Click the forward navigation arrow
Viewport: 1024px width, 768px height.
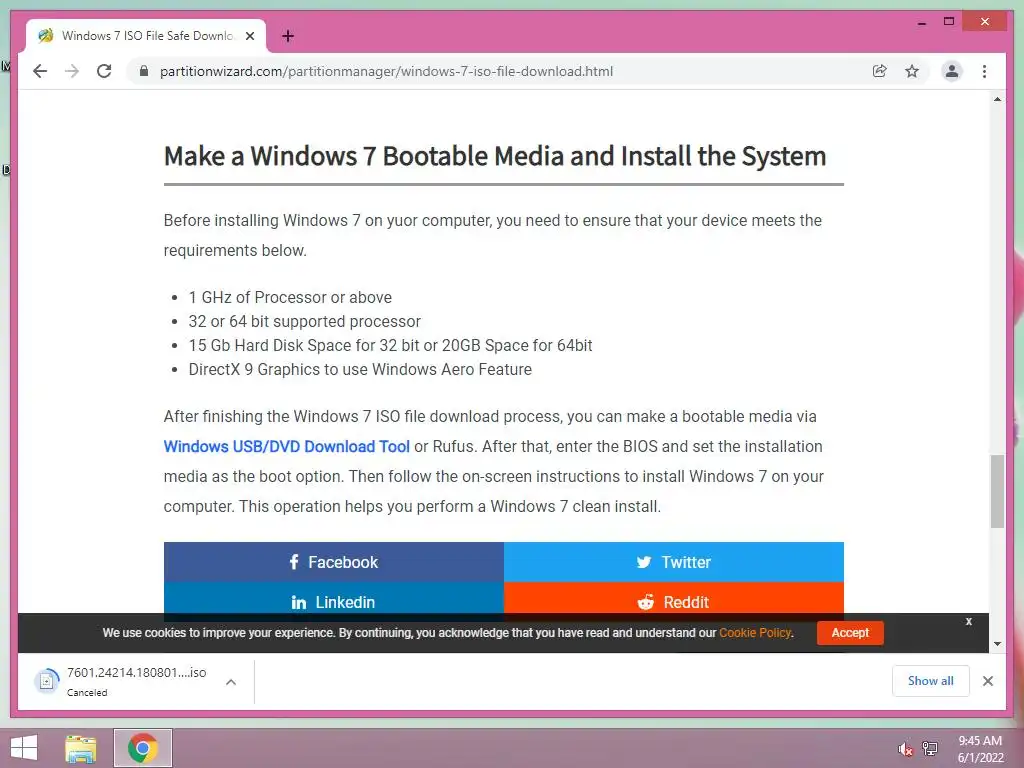[72, 71]
